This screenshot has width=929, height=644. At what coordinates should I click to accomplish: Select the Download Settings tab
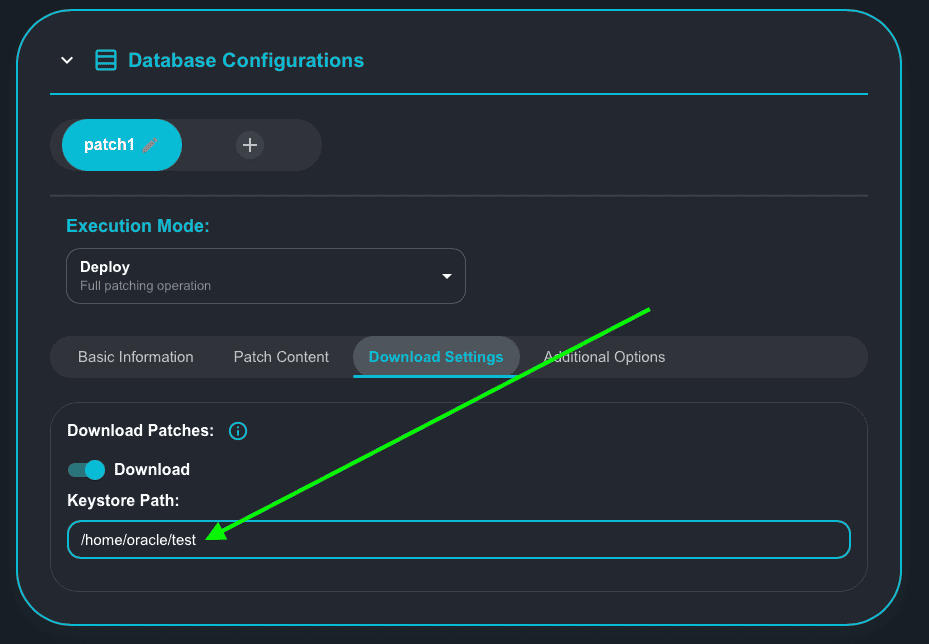tap(436, 357)
